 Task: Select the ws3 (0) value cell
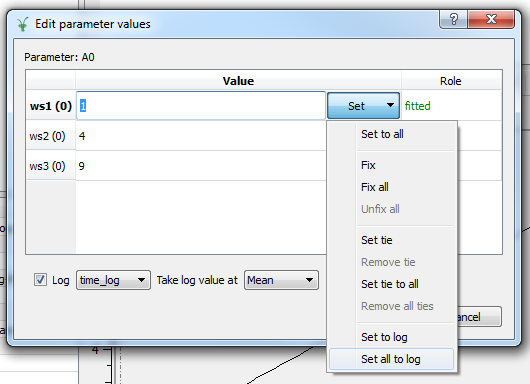pyautogui.click(x=201, y=166)
